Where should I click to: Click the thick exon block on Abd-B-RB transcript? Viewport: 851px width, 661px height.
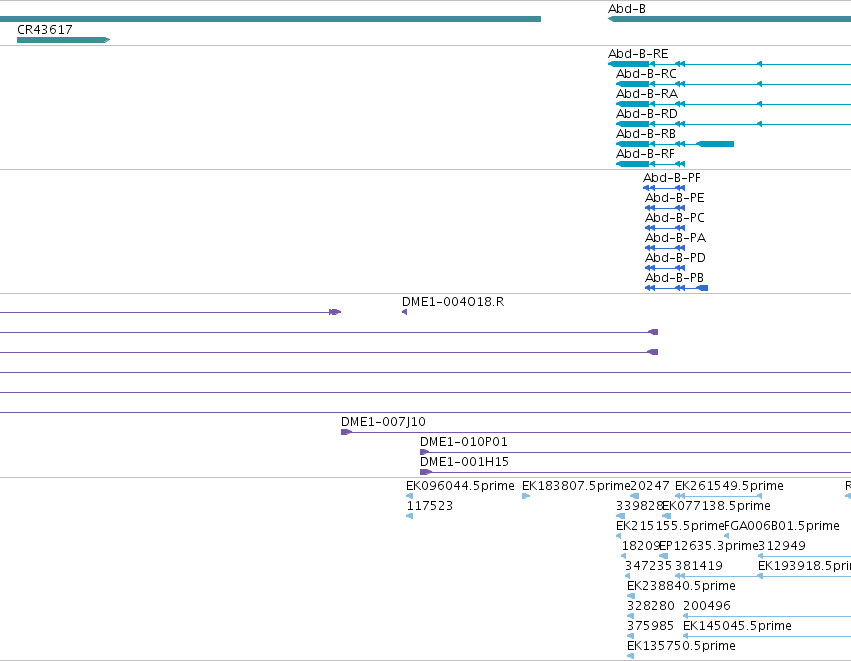click(x=715, y=144)
